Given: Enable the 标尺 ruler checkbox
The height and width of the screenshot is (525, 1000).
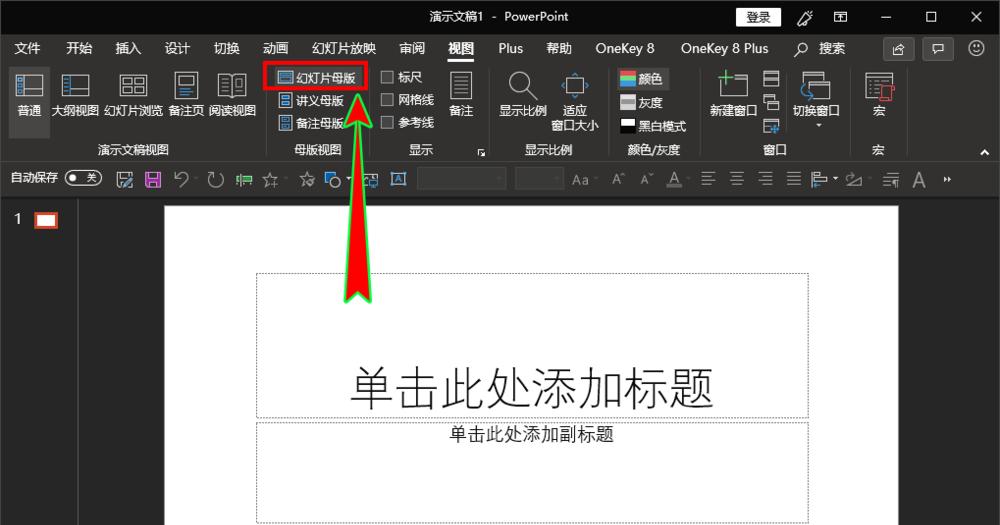Looking at the screenshot, I should click(x=386, y=77).
